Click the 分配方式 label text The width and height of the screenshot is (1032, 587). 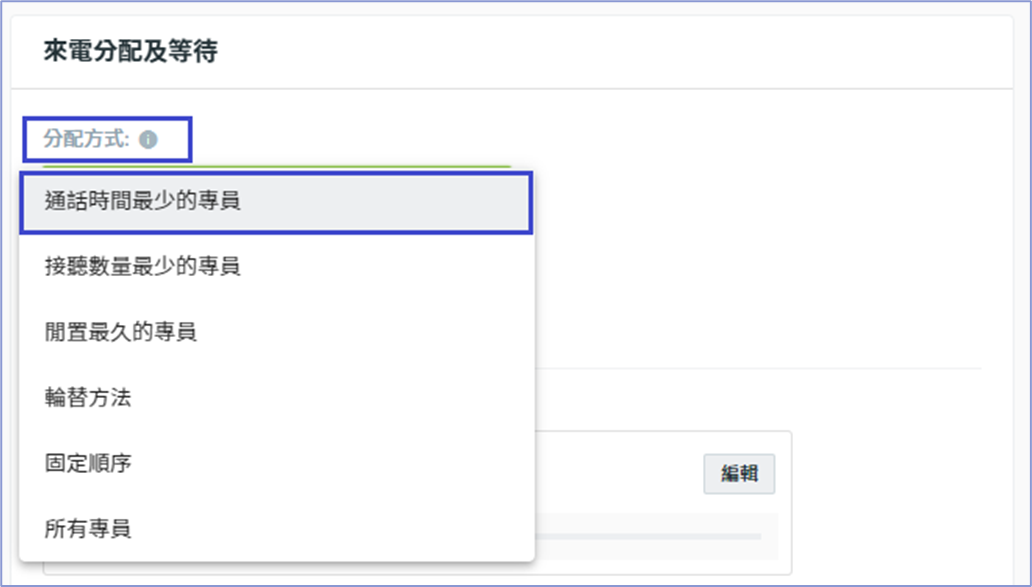point(86,140)
